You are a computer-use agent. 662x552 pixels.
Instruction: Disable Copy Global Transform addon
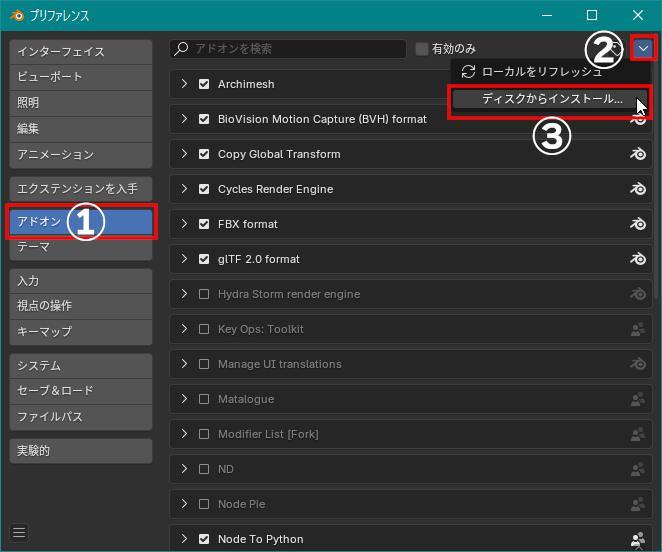(204, 154)
